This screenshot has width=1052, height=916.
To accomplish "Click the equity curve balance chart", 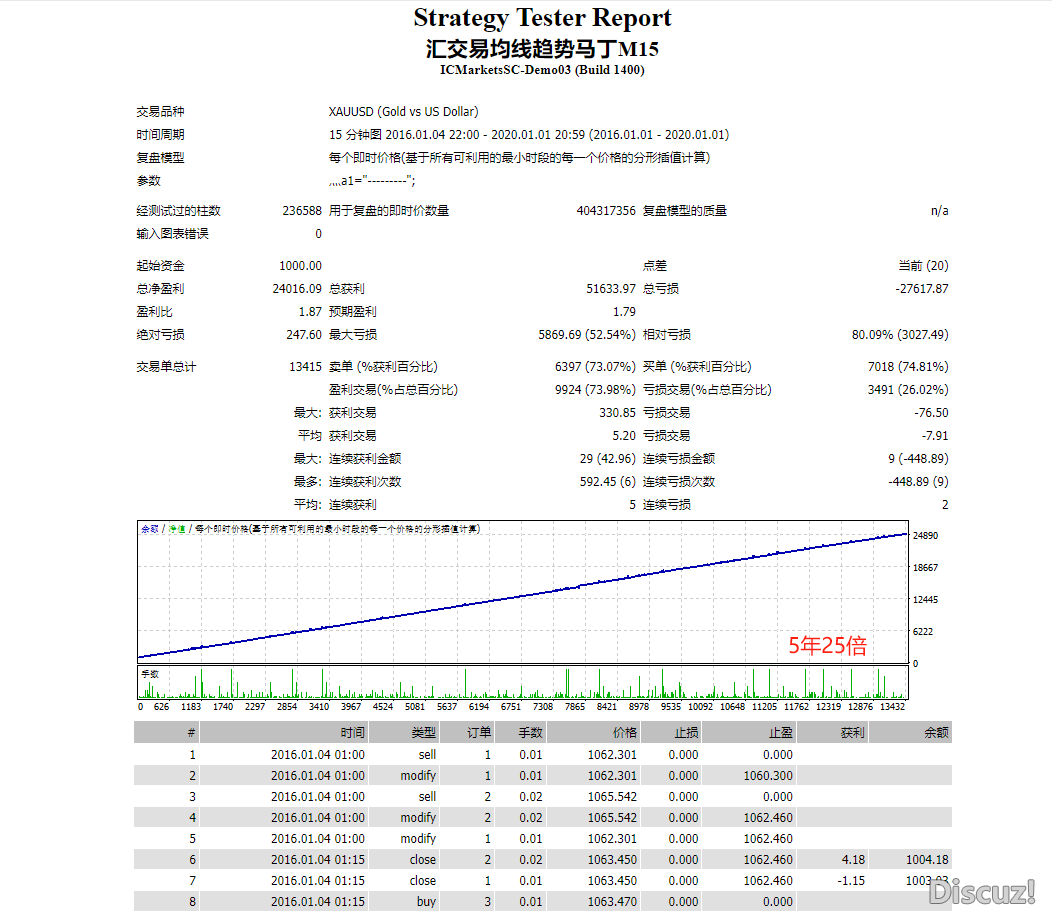I will click(523, 592).
